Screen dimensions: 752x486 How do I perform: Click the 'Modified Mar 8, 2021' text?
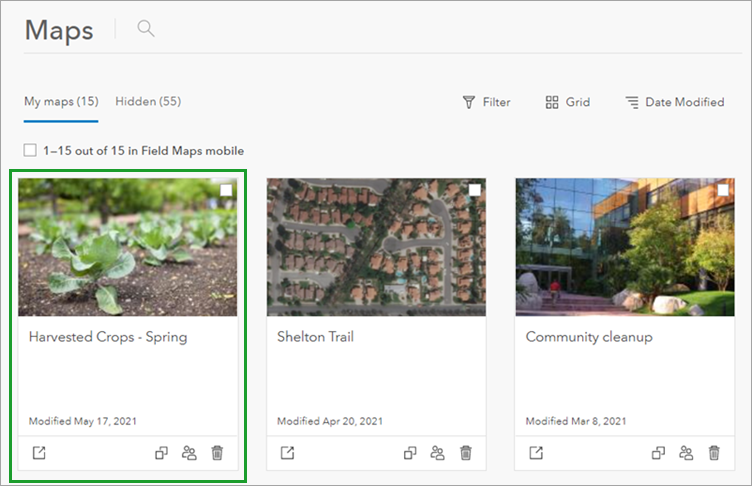click(x=576, y=421)
